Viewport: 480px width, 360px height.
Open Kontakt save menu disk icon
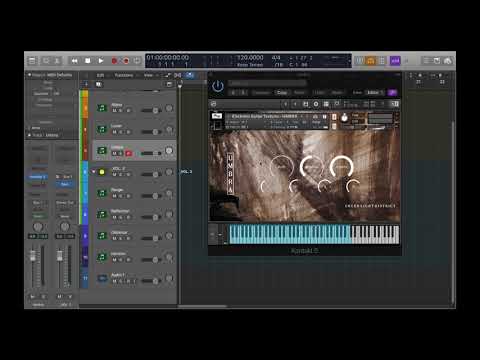305,104
